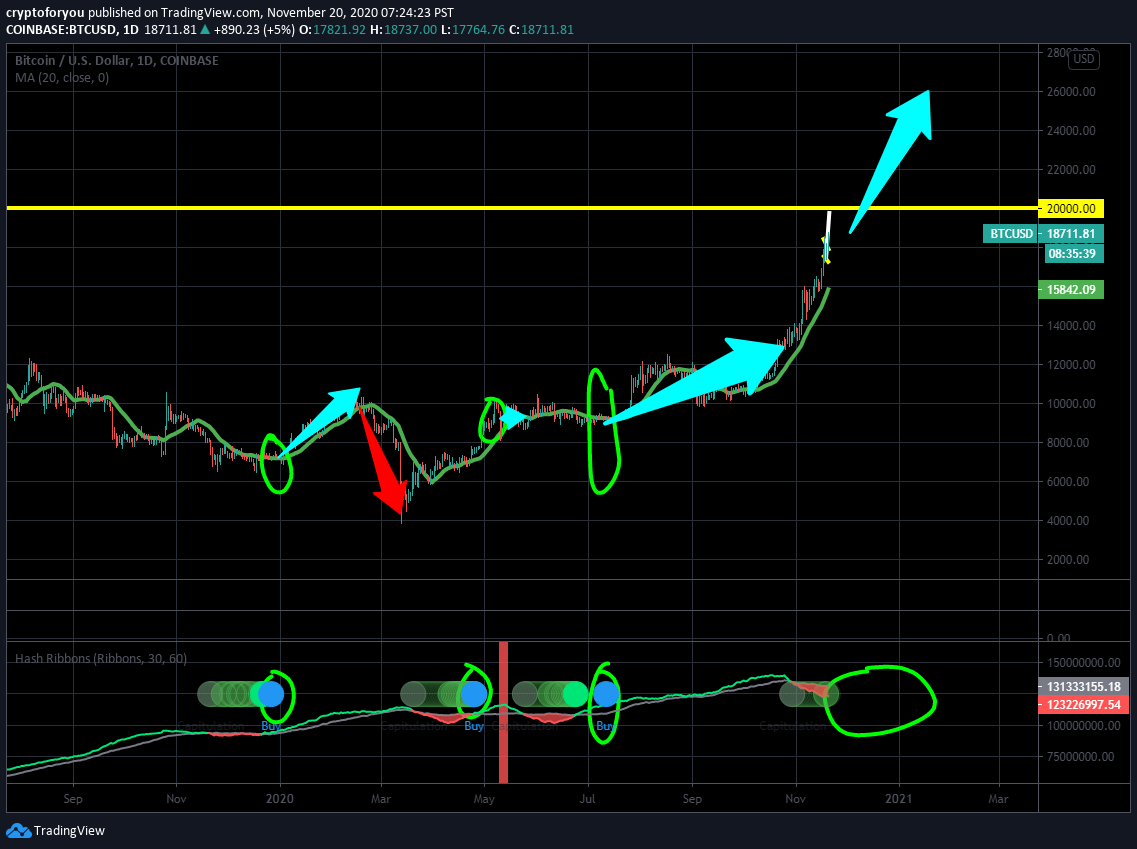Open the Hash Ribbons (Ribbons, 30, 60) legend
This screenshot has width=1137, height=849.
[101, 658]
